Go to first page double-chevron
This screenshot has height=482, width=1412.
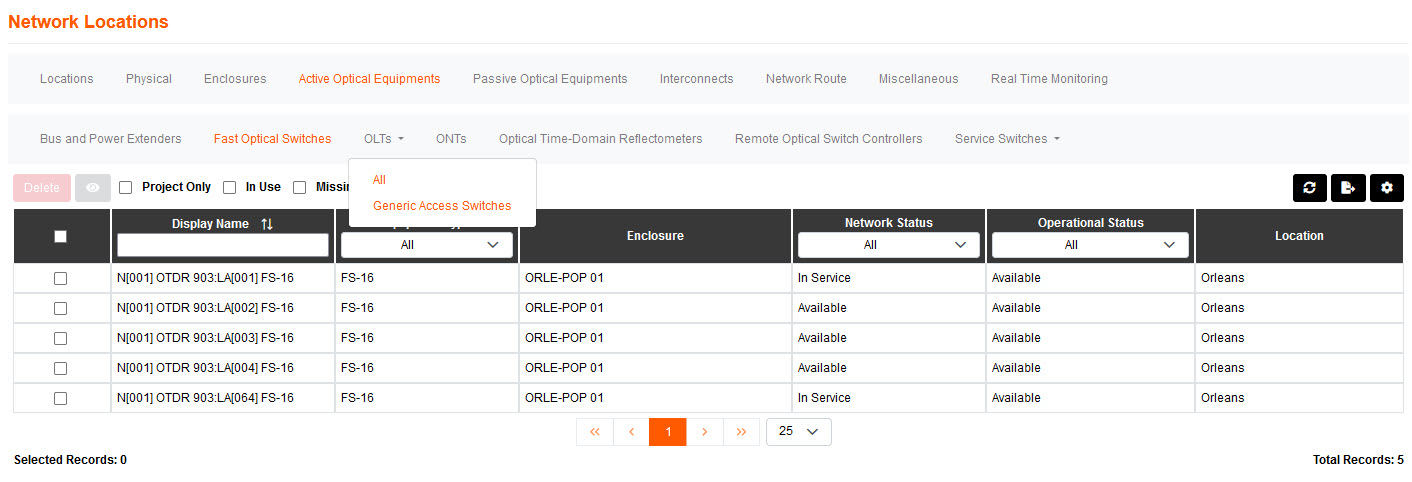(x=595, y=432)
